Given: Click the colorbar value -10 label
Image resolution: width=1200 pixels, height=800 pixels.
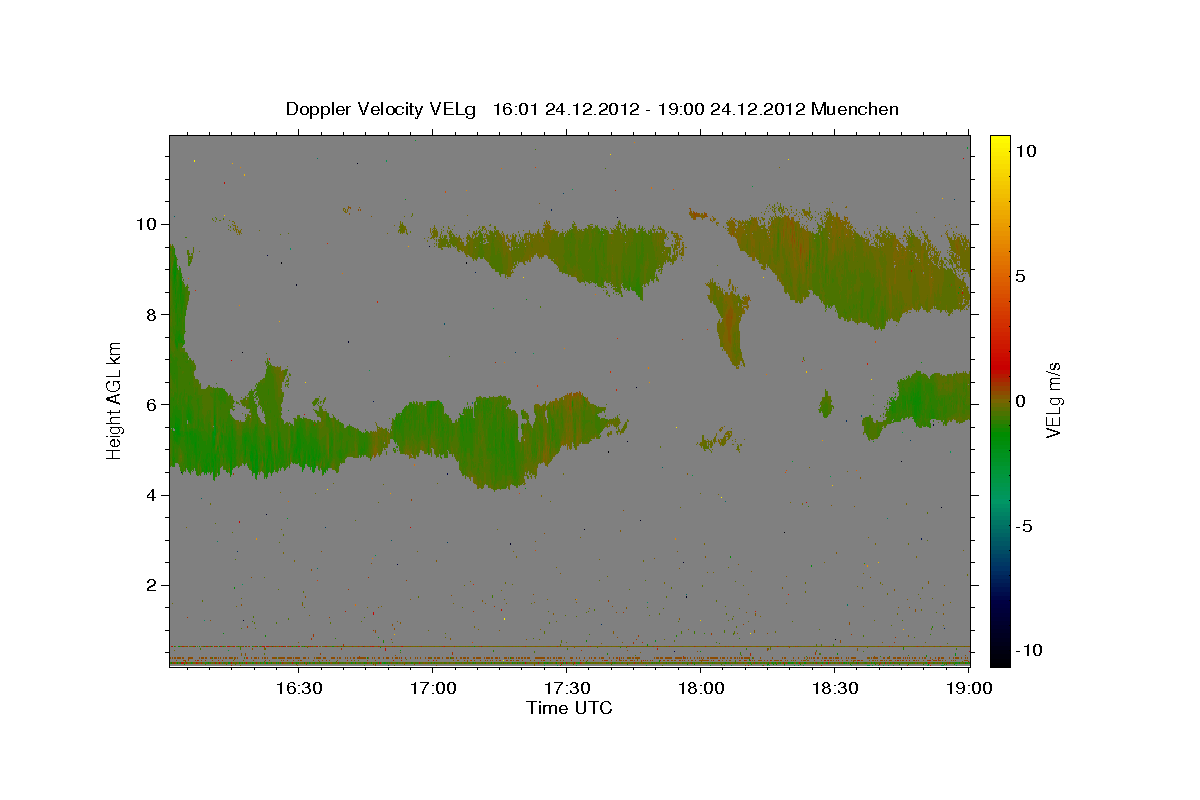Looking at the screenshot, I should pyautogui.click(x=1028, y=650).
